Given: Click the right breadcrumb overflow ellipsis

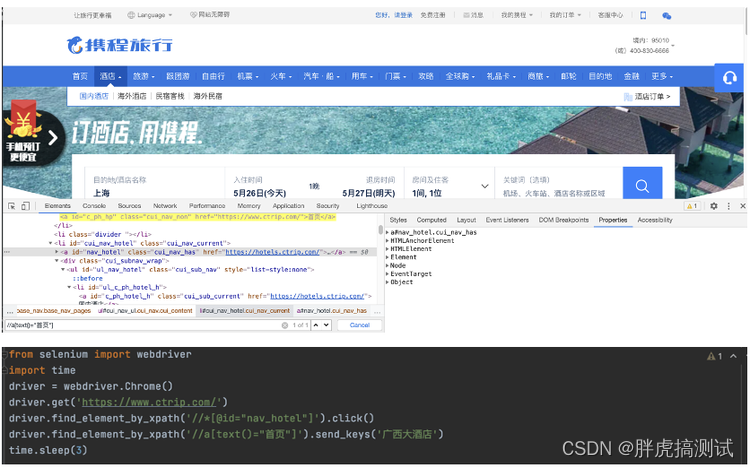Looking at the screenshot, I should click(377, 312).
